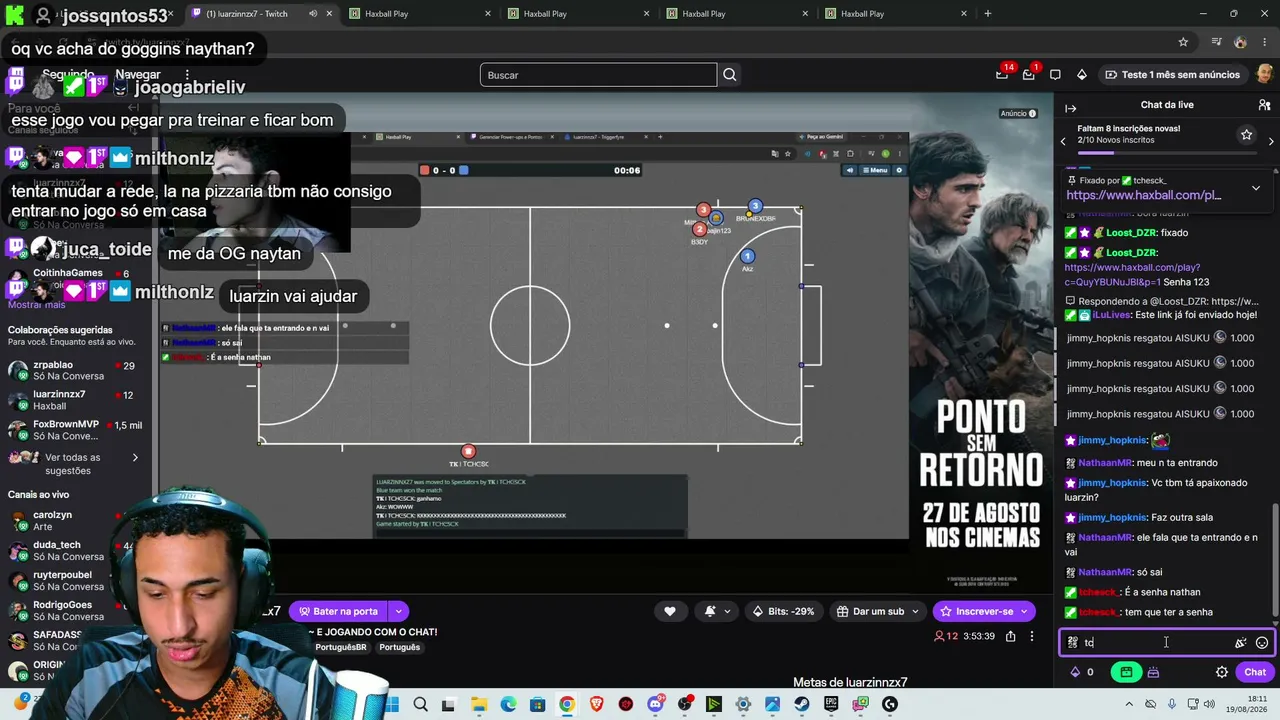Click the Windows search taskbar icon
Viewport: 1280px width, 720px height.
tap(420, 704)
